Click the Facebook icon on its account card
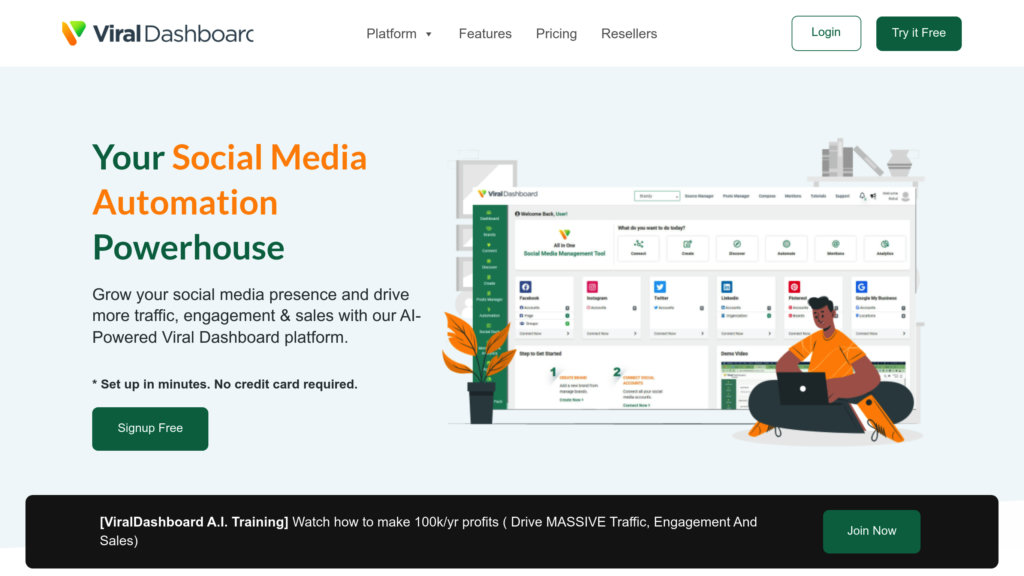1024x576 pixels. click(526, 286)
